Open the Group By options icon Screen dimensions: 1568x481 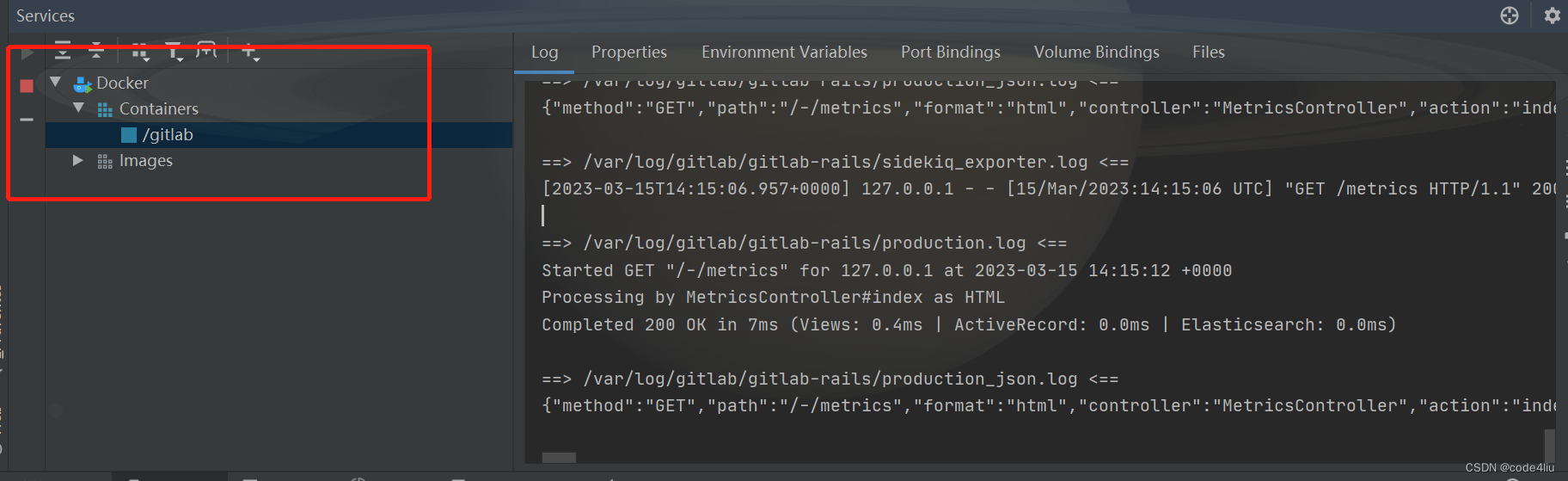(140, 52)
